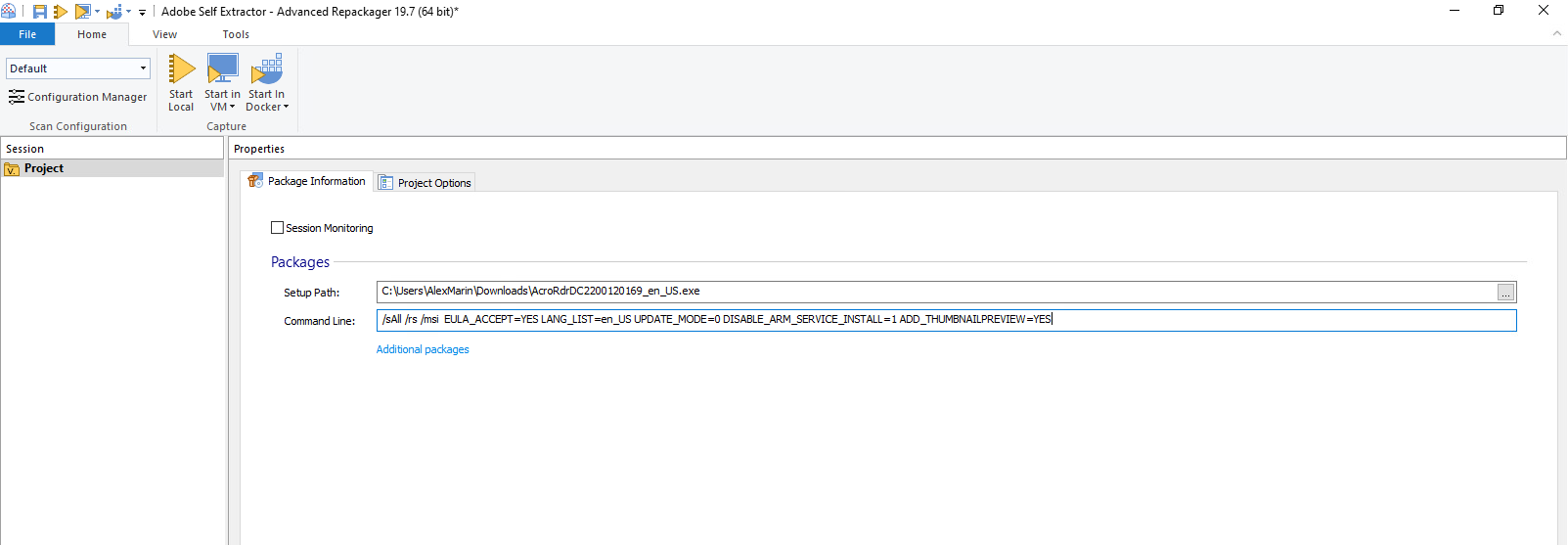Open the File menu

coord(27,34)
